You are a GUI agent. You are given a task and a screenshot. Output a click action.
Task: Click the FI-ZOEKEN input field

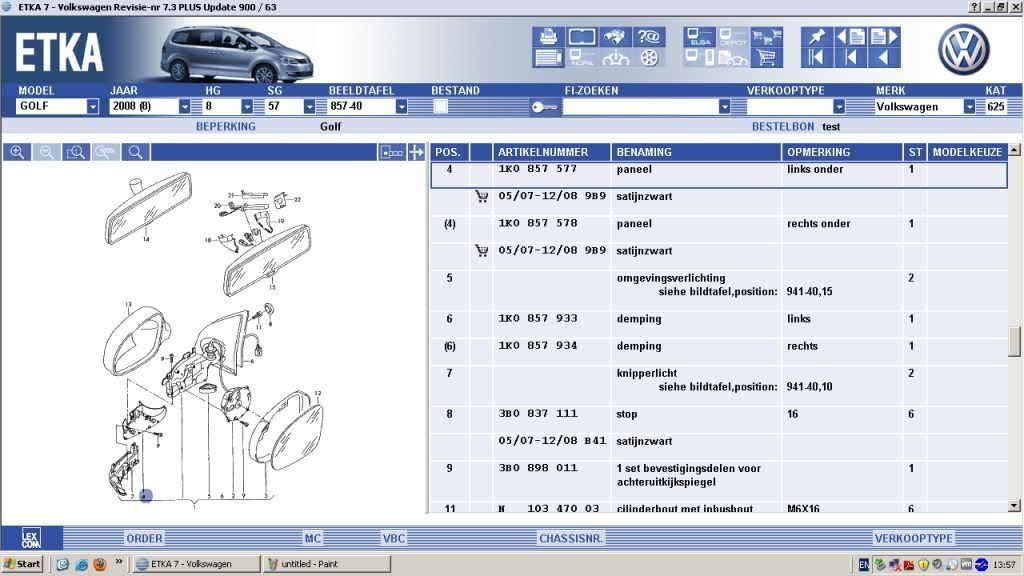640,106
